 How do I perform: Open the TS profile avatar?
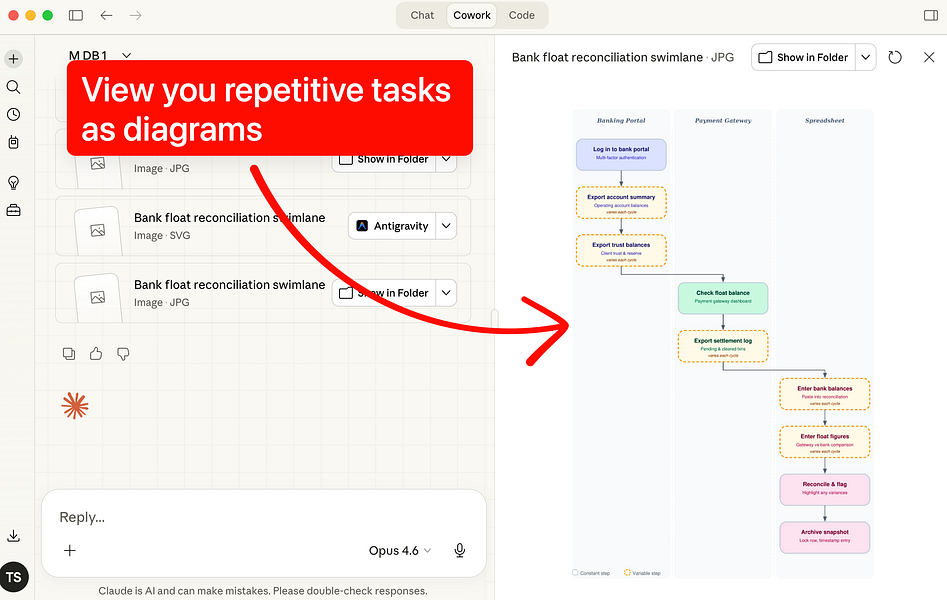tap(14, 577)
